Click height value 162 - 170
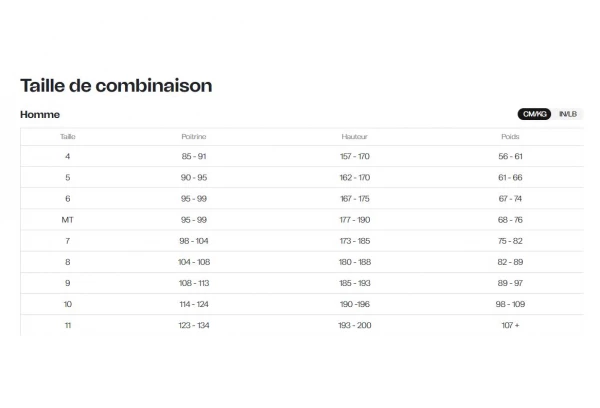The width and height of the screenshot is (600, 408). tap(355, 178)
